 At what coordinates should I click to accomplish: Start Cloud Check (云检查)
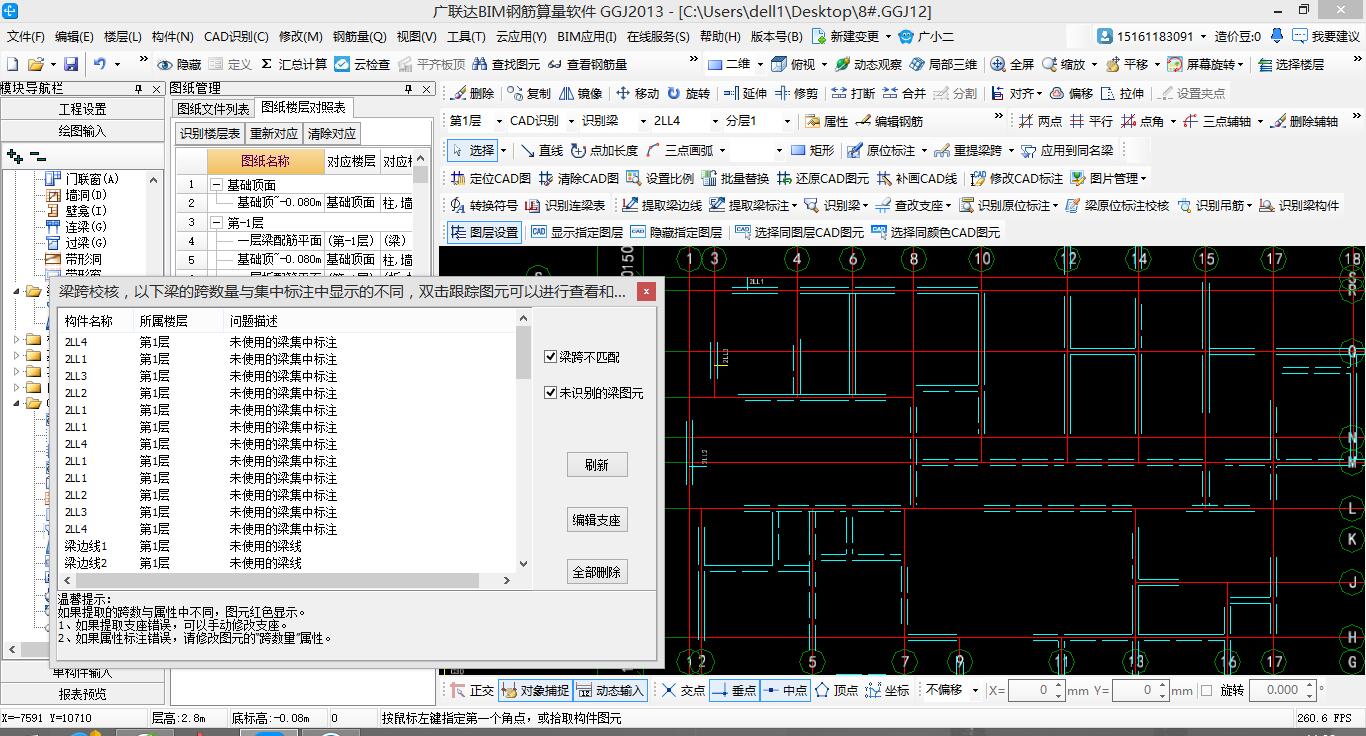[x=362, y=64]
